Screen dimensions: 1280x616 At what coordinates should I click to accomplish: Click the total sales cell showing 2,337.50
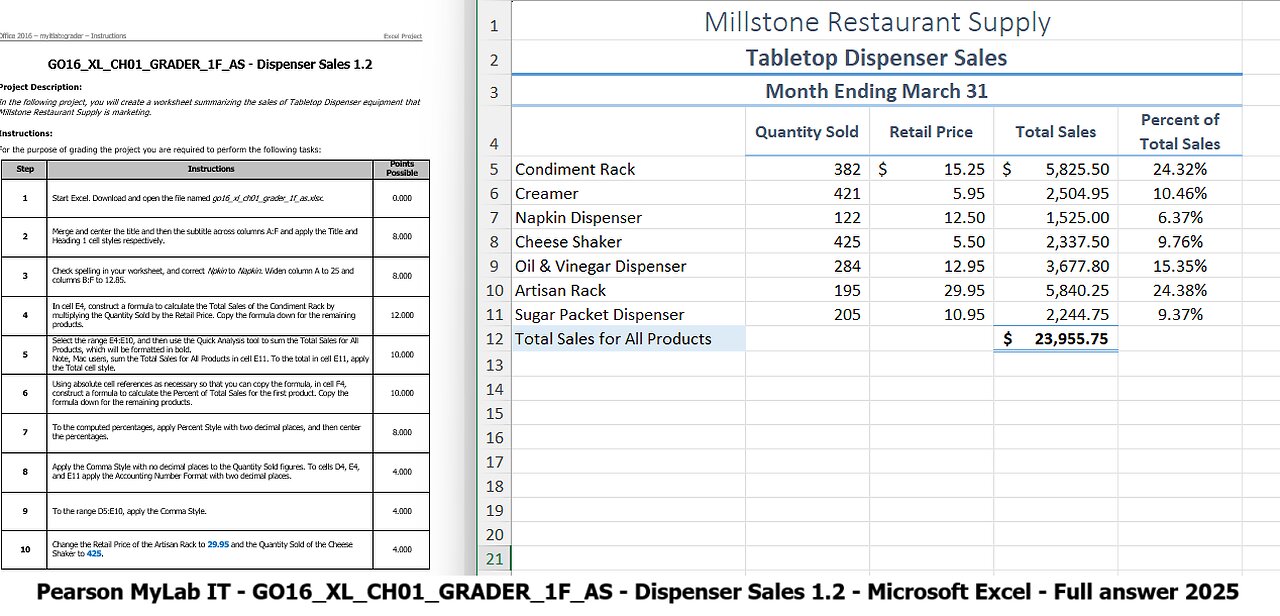click(x=1055, y=241)
